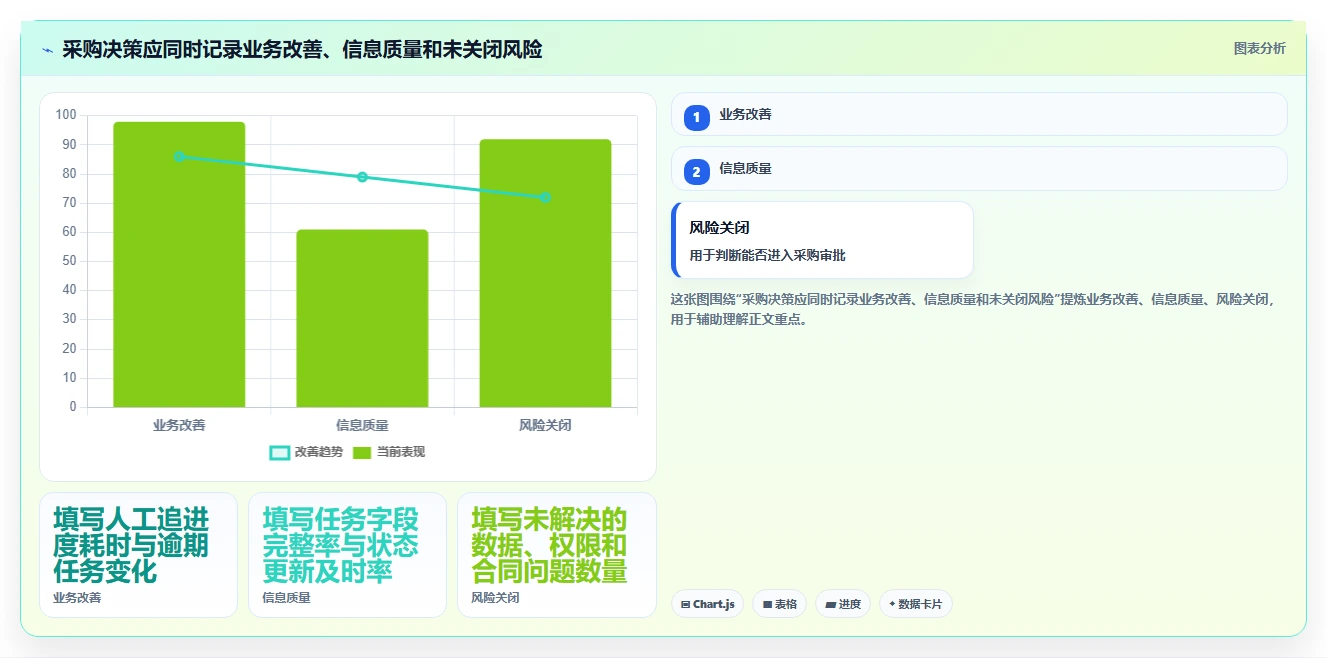Click the 50 y-axis value
1327x658 pixels.
tap(70, 261)
